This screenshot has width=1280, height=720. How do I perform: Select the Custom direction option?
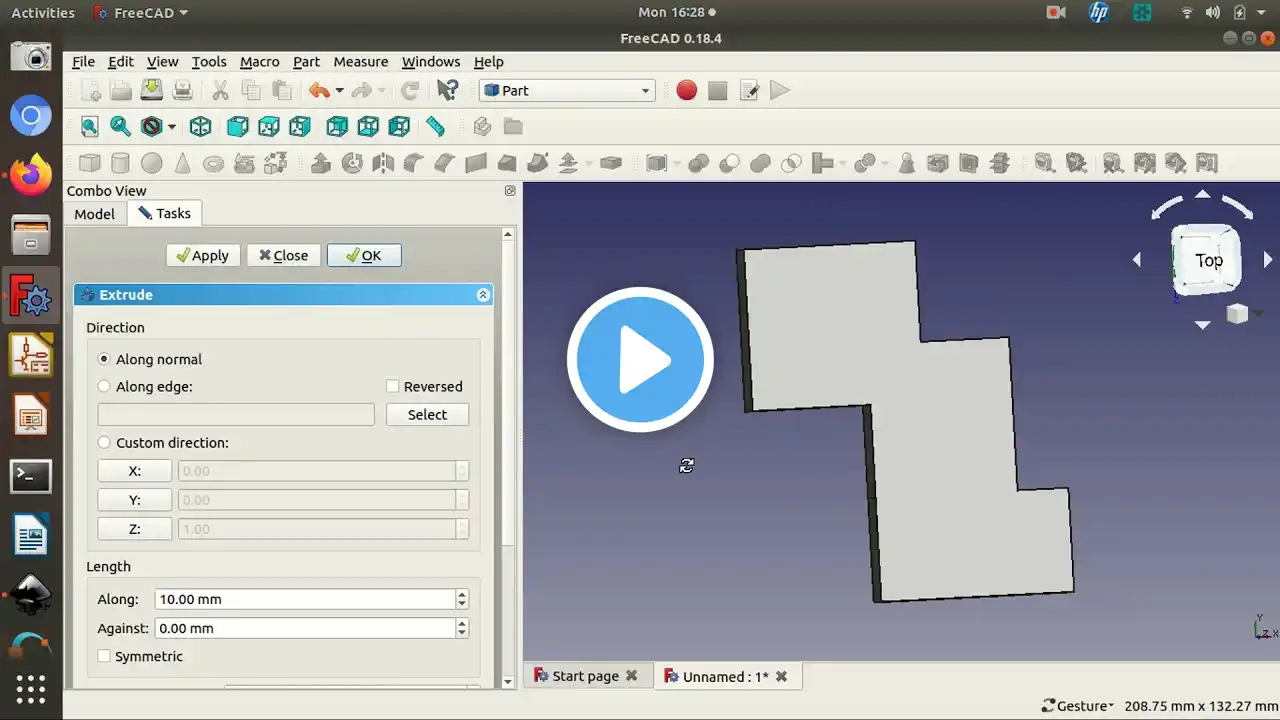tap(104, 442)
